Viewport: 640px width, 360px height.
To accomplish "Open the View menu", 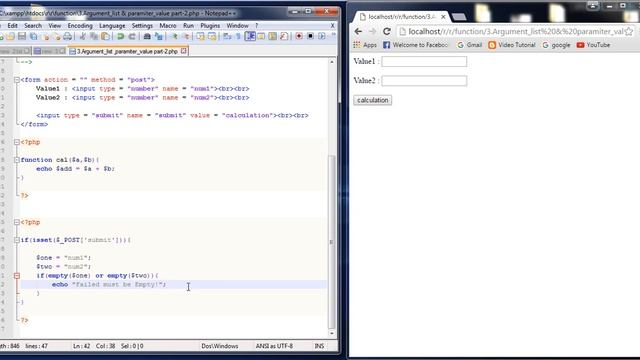I will coord(55,25).
